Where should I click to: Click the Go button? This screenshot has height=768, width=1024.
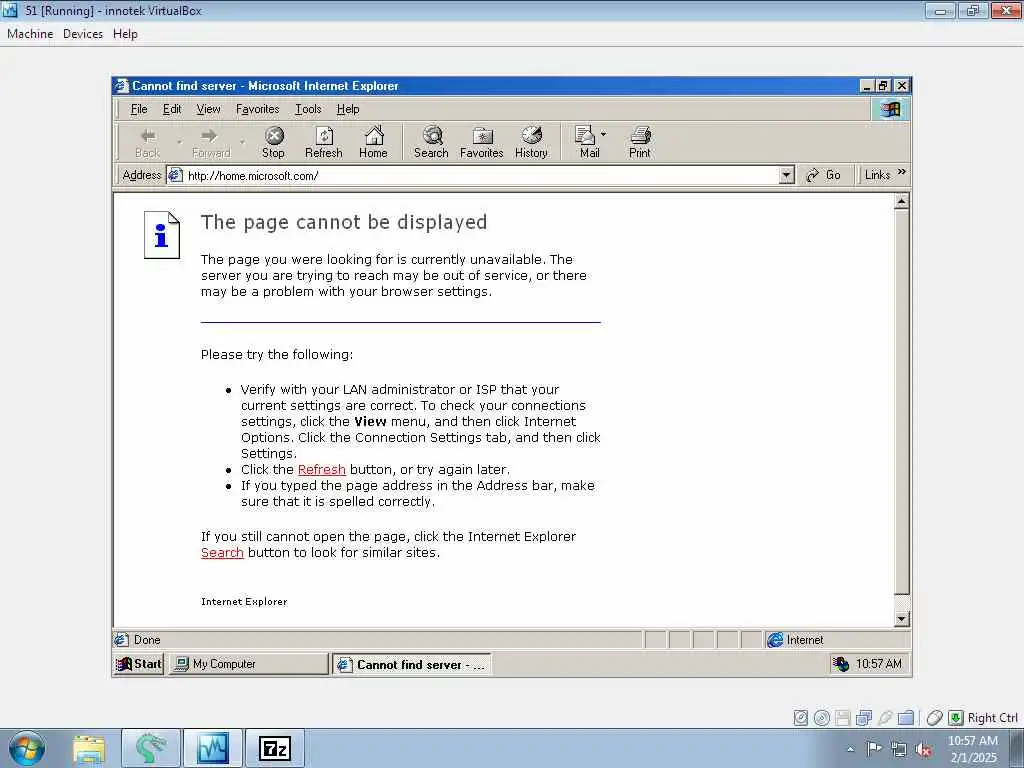coord(823,175)
